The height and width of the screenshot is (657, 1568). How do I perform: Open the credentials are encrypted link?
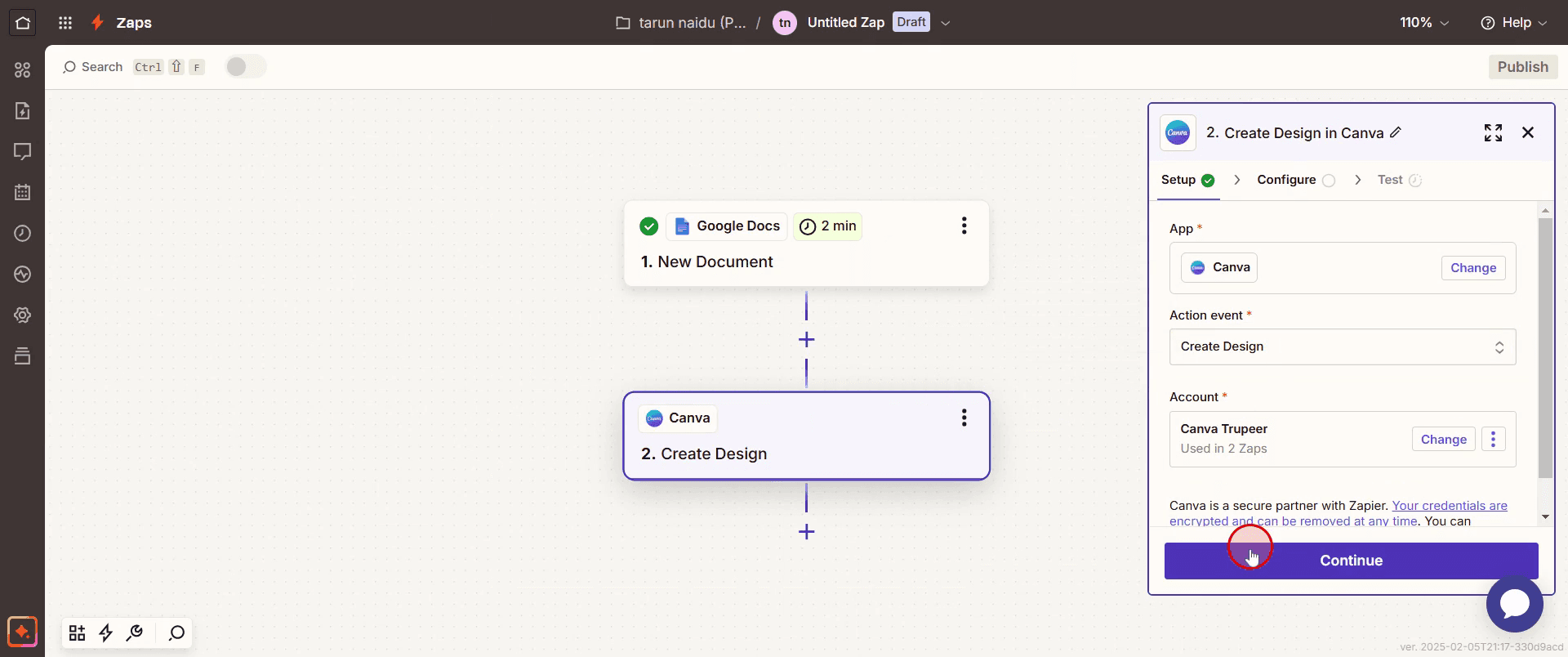point(1450,506)
